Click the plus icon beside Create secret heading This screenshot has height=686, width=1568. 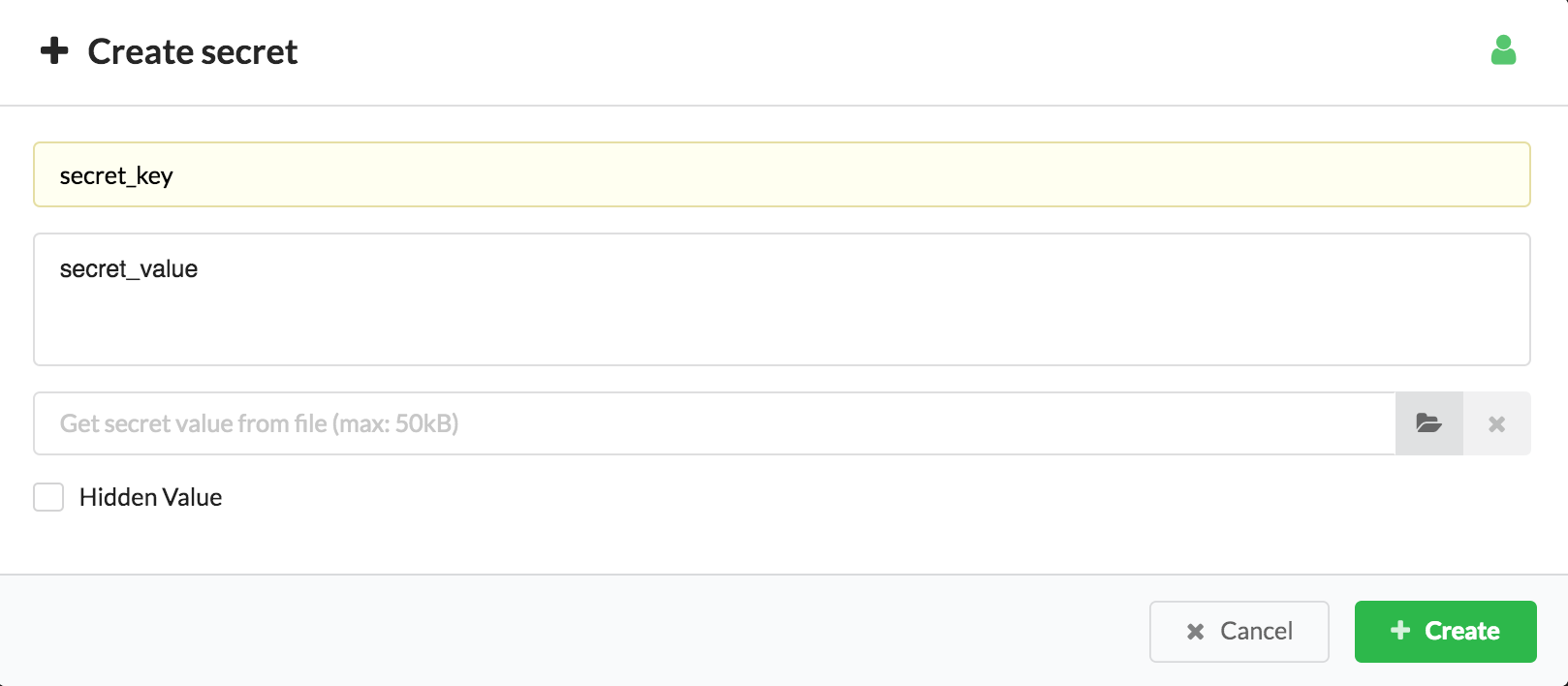[54, 50]
